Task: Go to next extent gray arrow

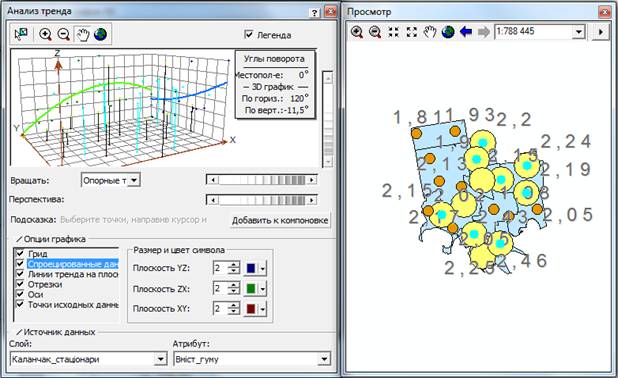Action: tap(484, 32)
